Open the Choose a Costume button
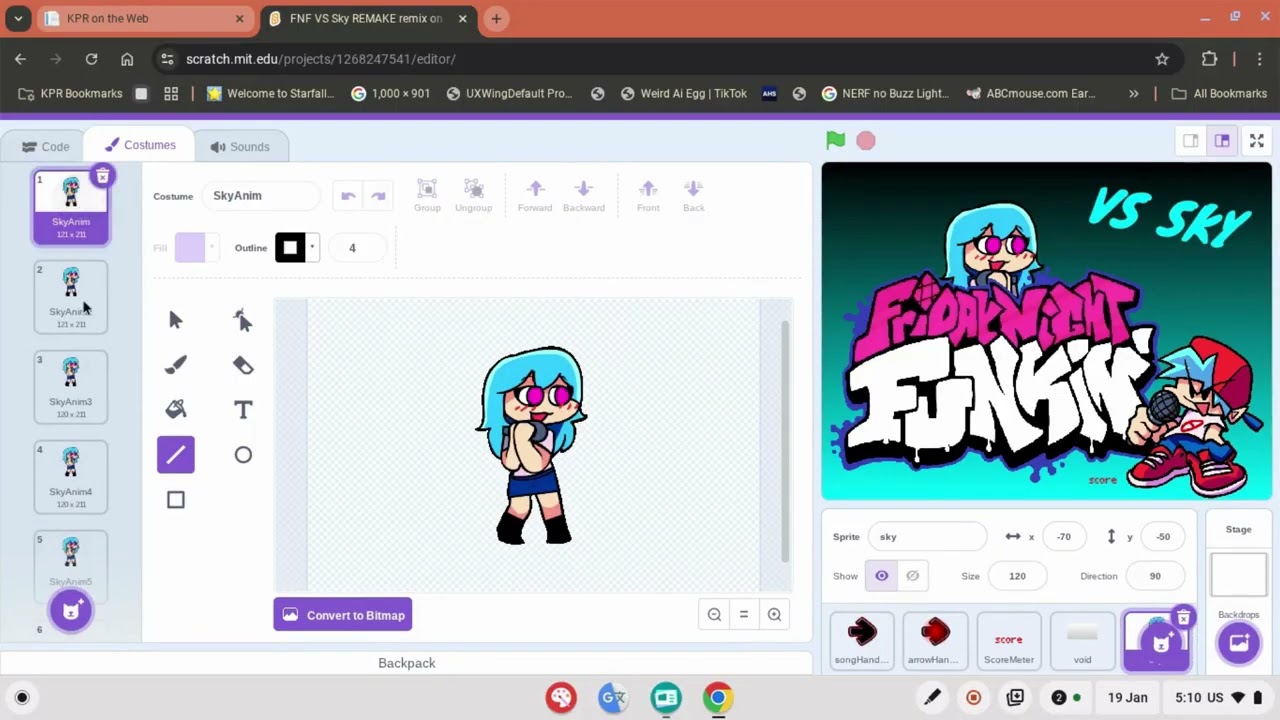The image size is (1280, 720). pos(71,610)
